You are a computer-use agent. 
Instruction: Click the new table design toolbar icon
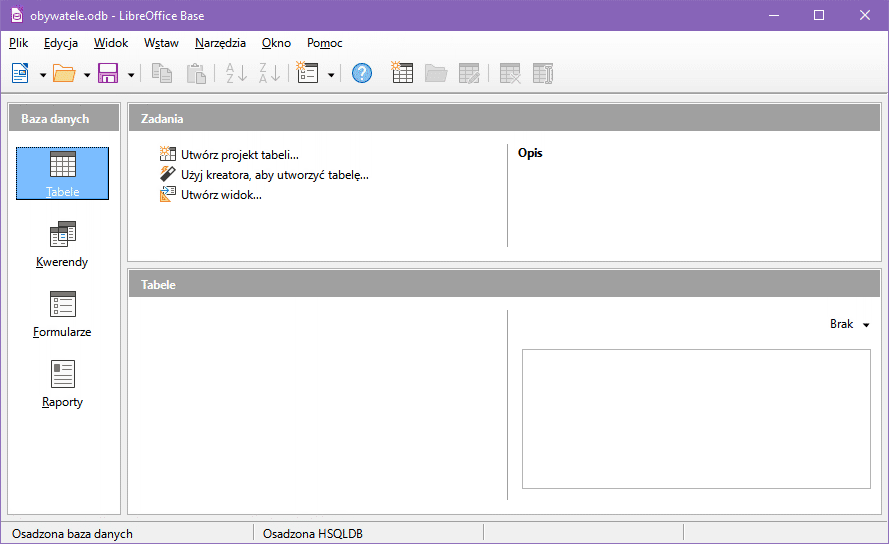(402, 73)
